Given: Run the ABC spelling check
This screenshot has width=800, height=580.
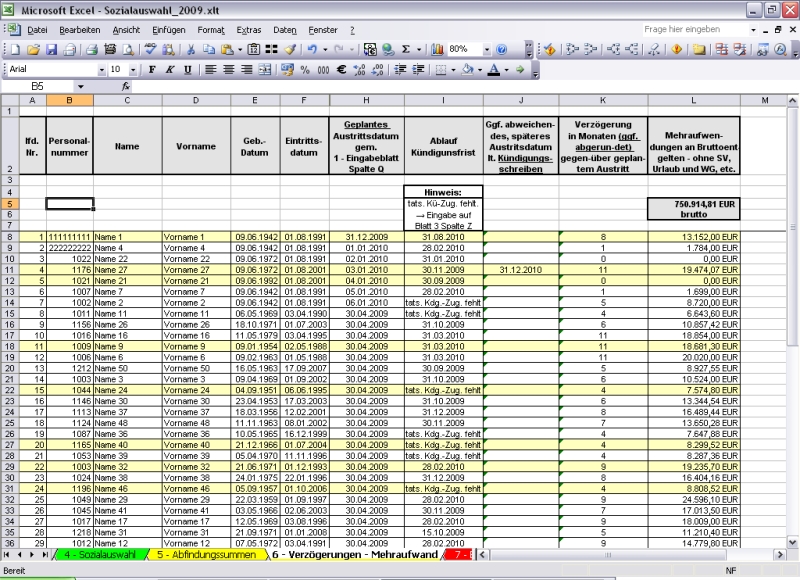Looking at the screenshot, I should click(x=150, y=49).
